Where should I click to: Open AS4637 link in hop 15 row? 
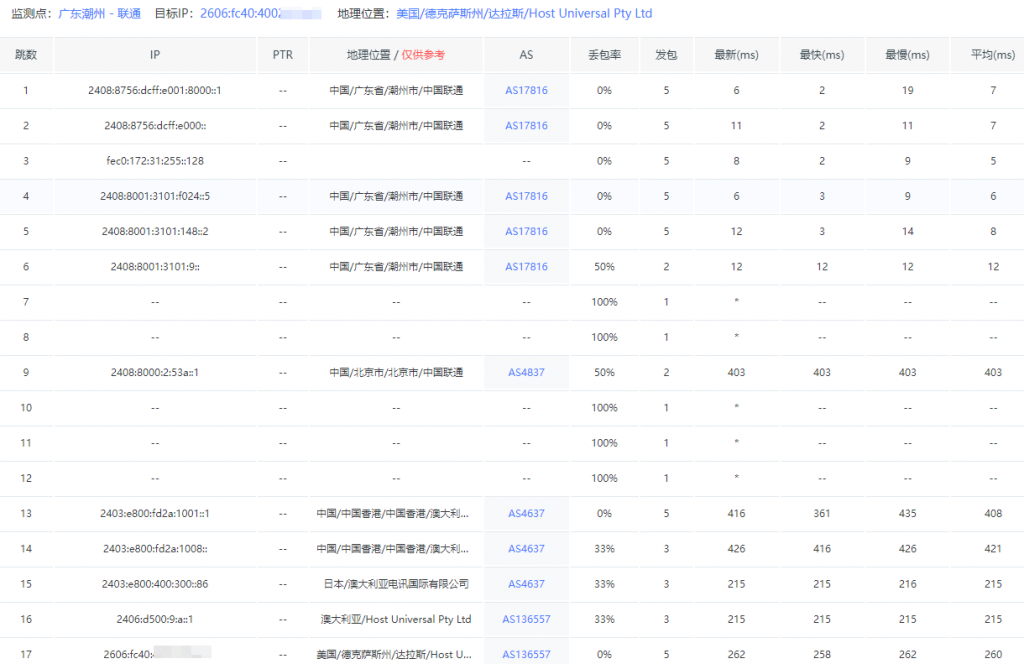[x=526, y=584]
